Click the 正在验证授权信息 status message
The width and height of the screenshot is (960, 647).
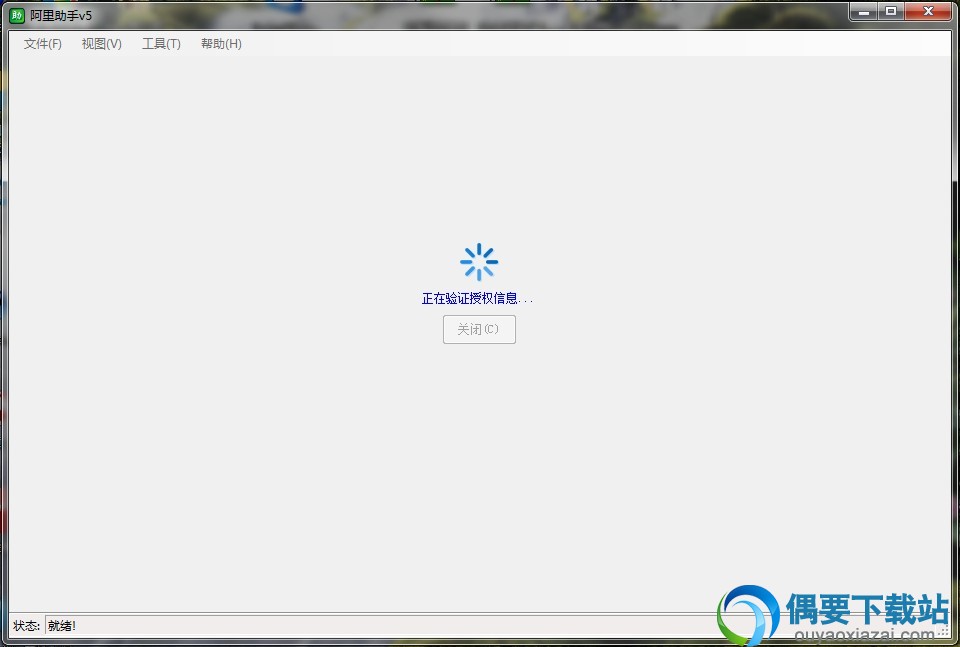coord(477,299)
